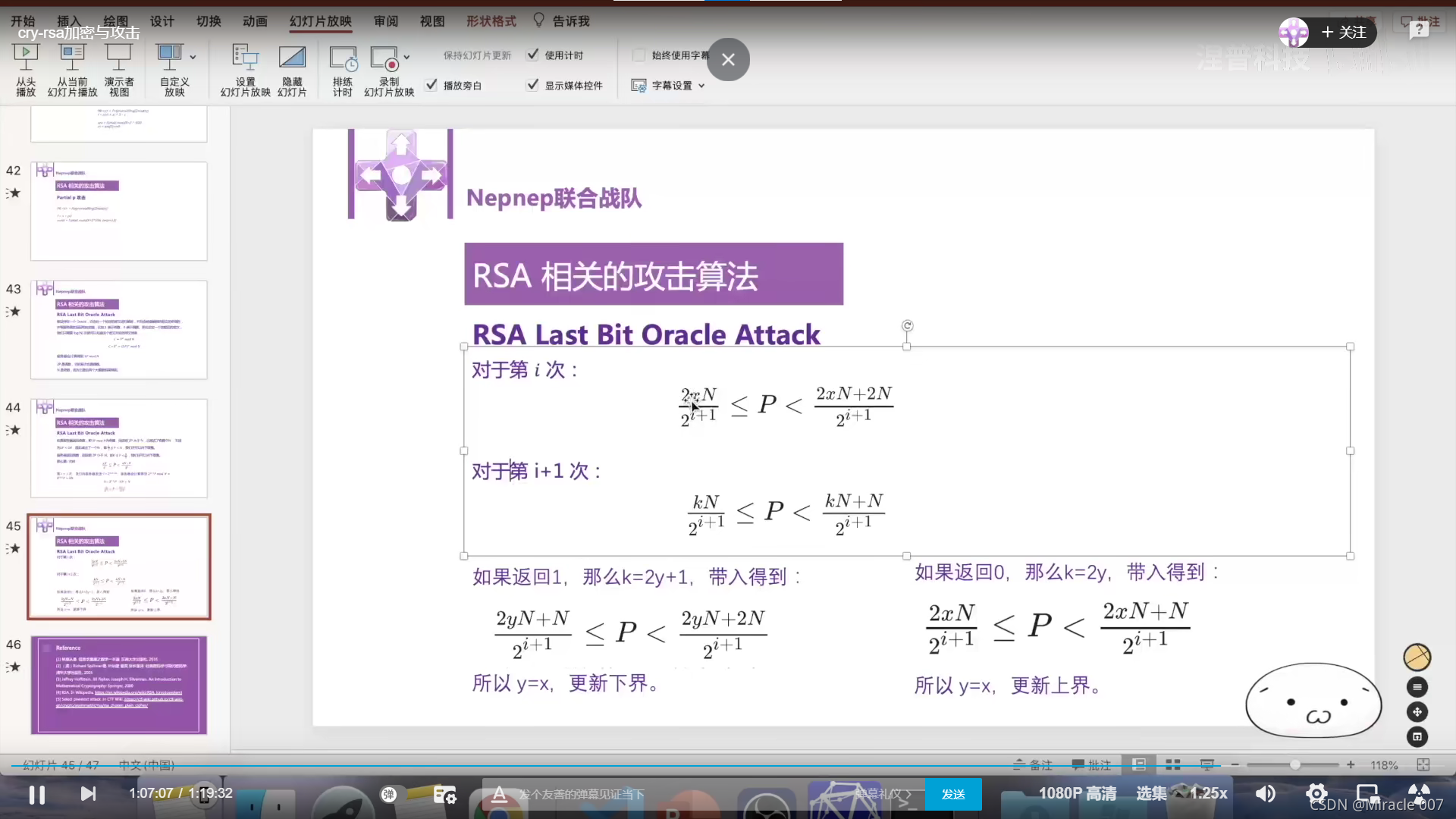The image size is (1456, 819).
Task: Expand the Custom Slide Show dropdown arrow
Action: 193,58
